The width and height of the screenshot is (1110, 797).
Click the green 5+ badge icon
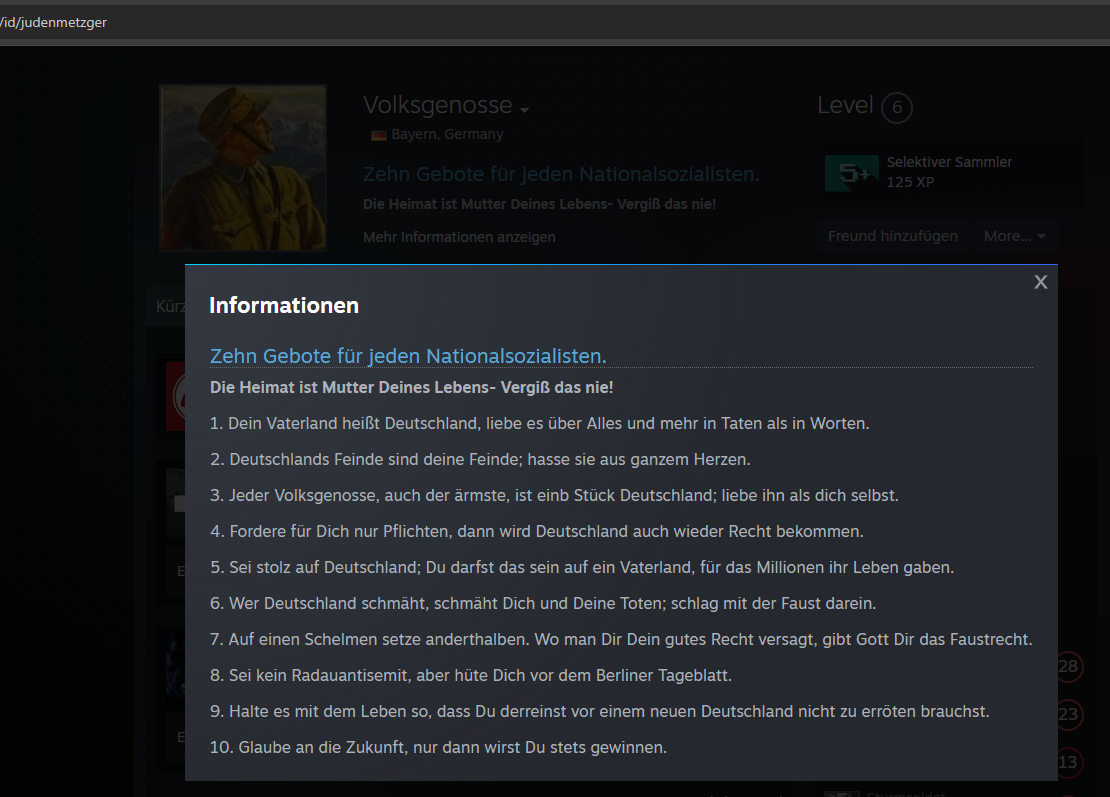(x=851, y=173)
